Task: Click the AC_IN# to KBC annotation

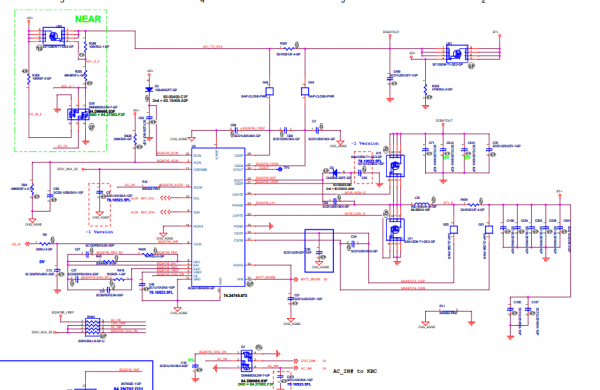Action: coord(355,371)
